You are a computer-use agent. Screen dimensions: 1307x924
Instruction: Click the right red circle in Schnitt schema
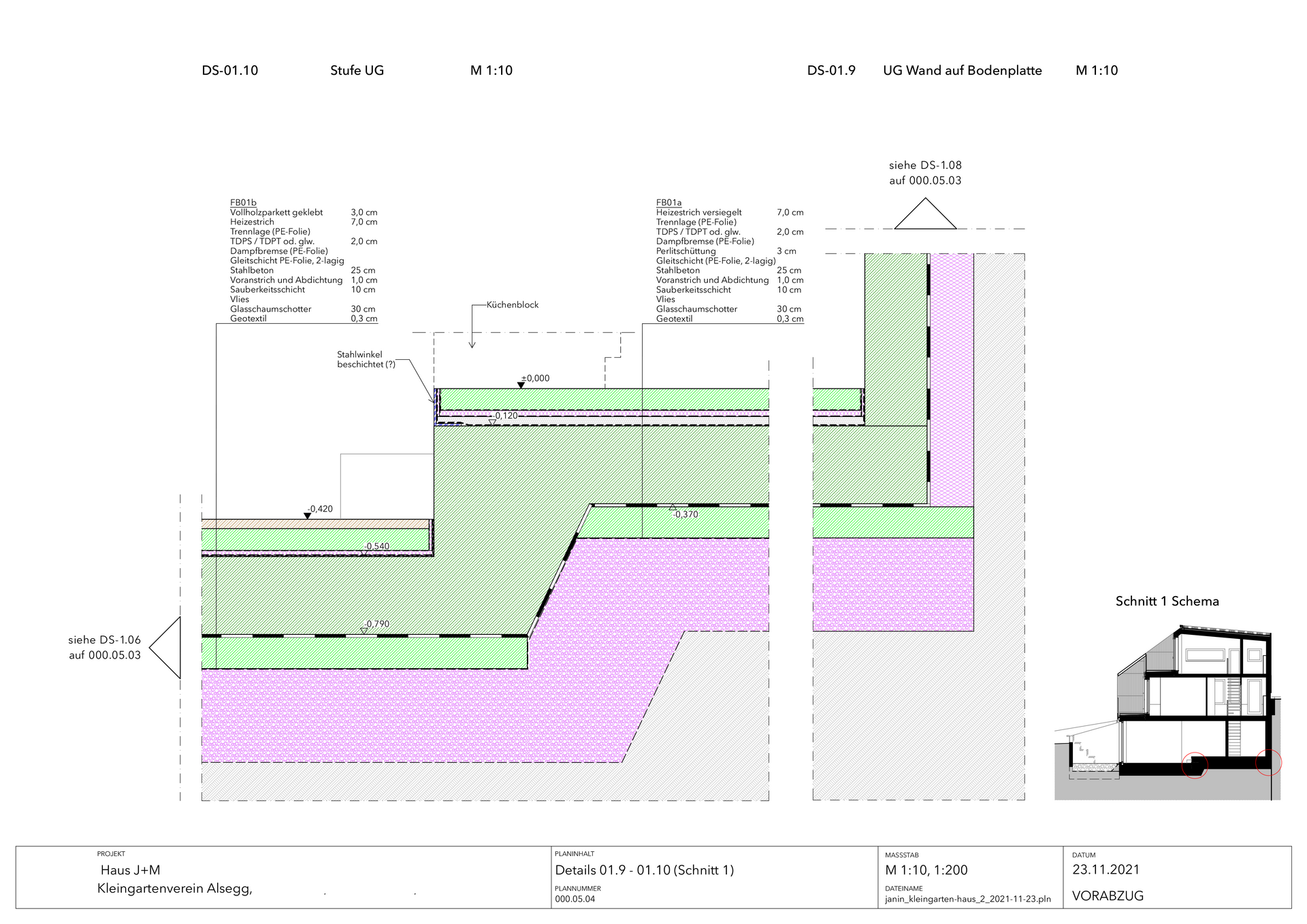coord(1268,762)
